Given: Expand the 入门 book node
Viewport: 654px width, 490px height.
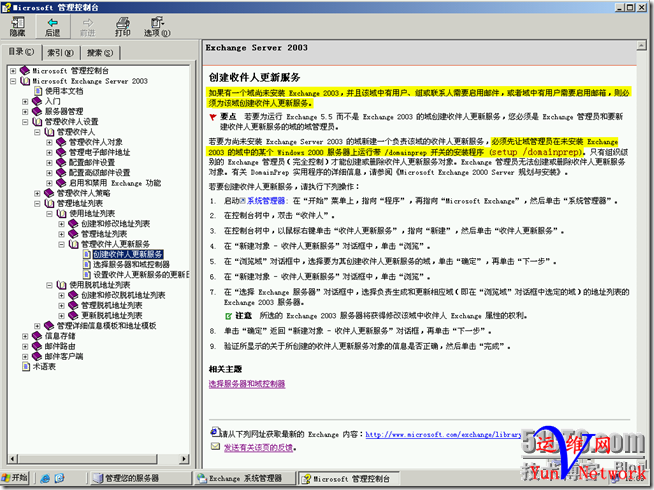Looking at the screenshot, I should [x=25, y=101].
